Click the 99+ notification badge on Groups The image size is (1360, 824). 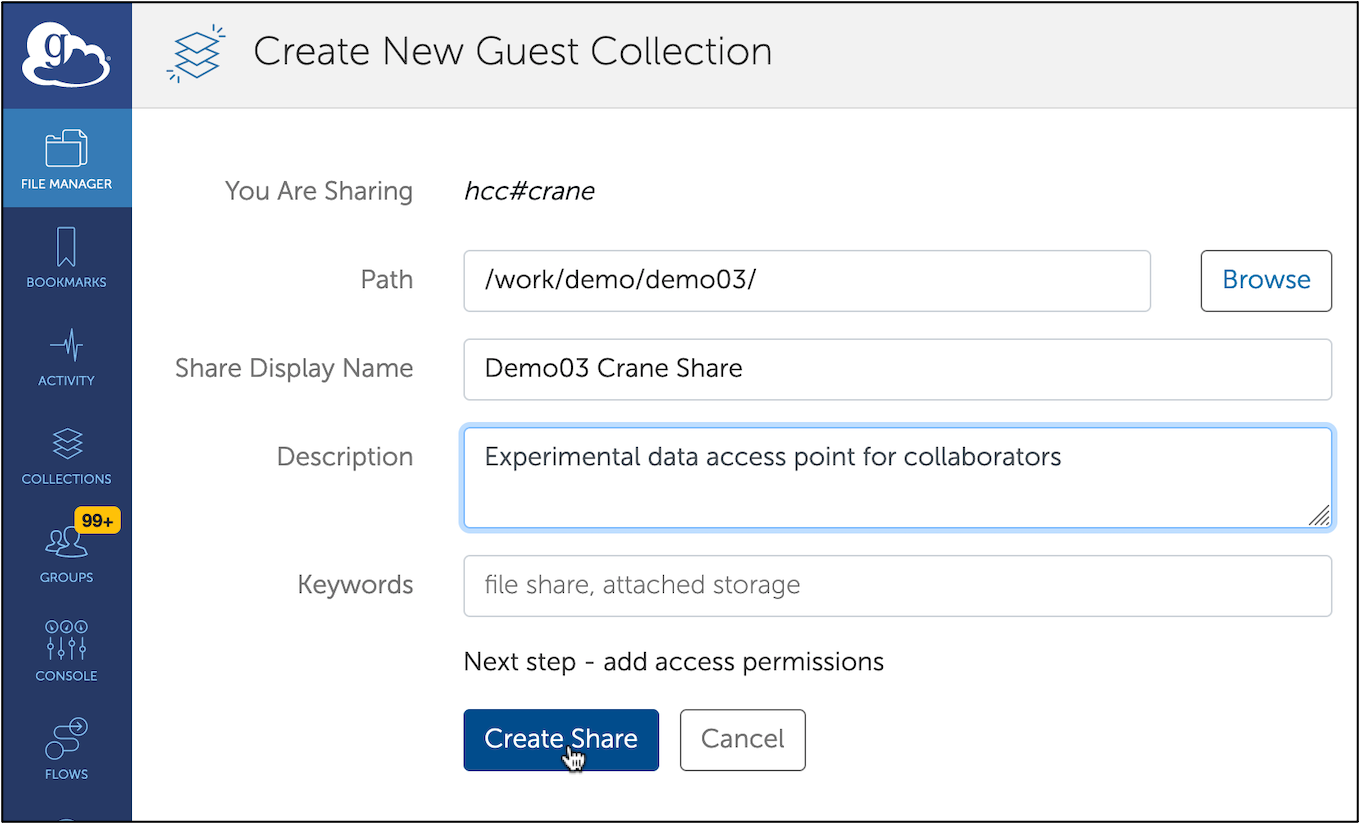97,520
